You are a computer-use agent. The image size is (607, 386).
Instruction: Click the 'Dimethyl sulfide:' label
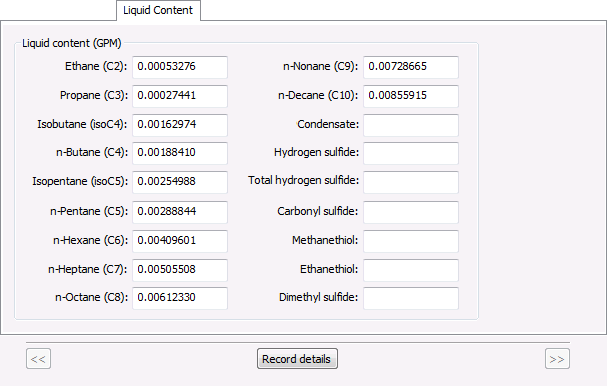pyautogui.click(x=318, y=297)
